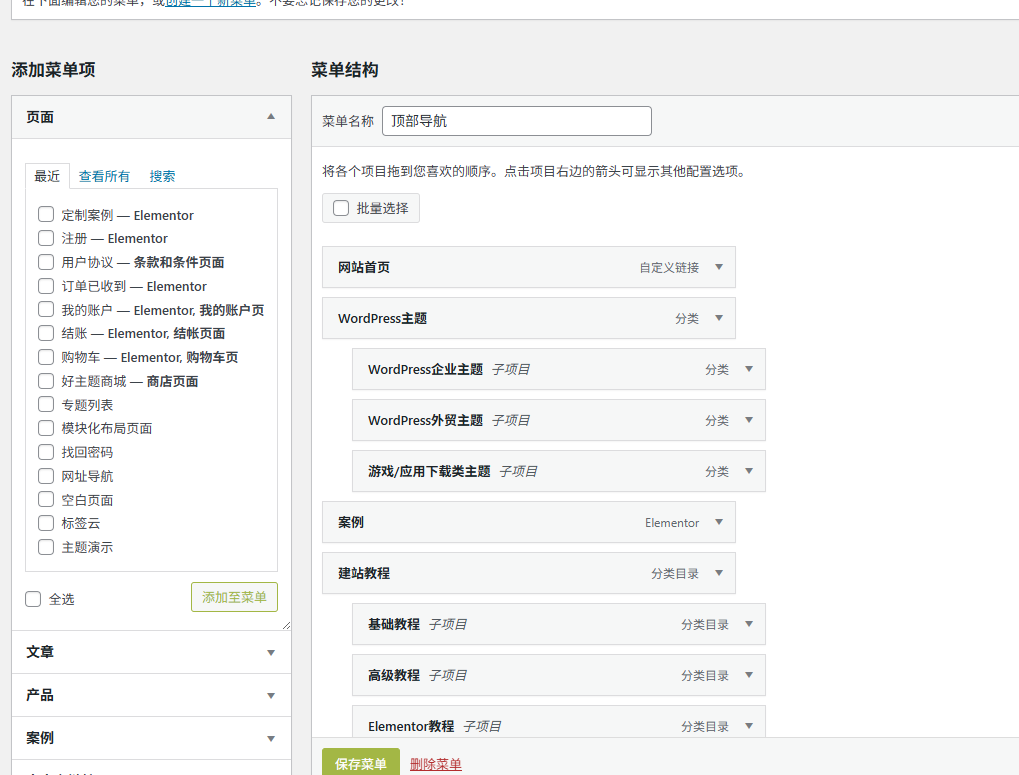
Task: Expand the 产品 panel
Action: (271, 696)
